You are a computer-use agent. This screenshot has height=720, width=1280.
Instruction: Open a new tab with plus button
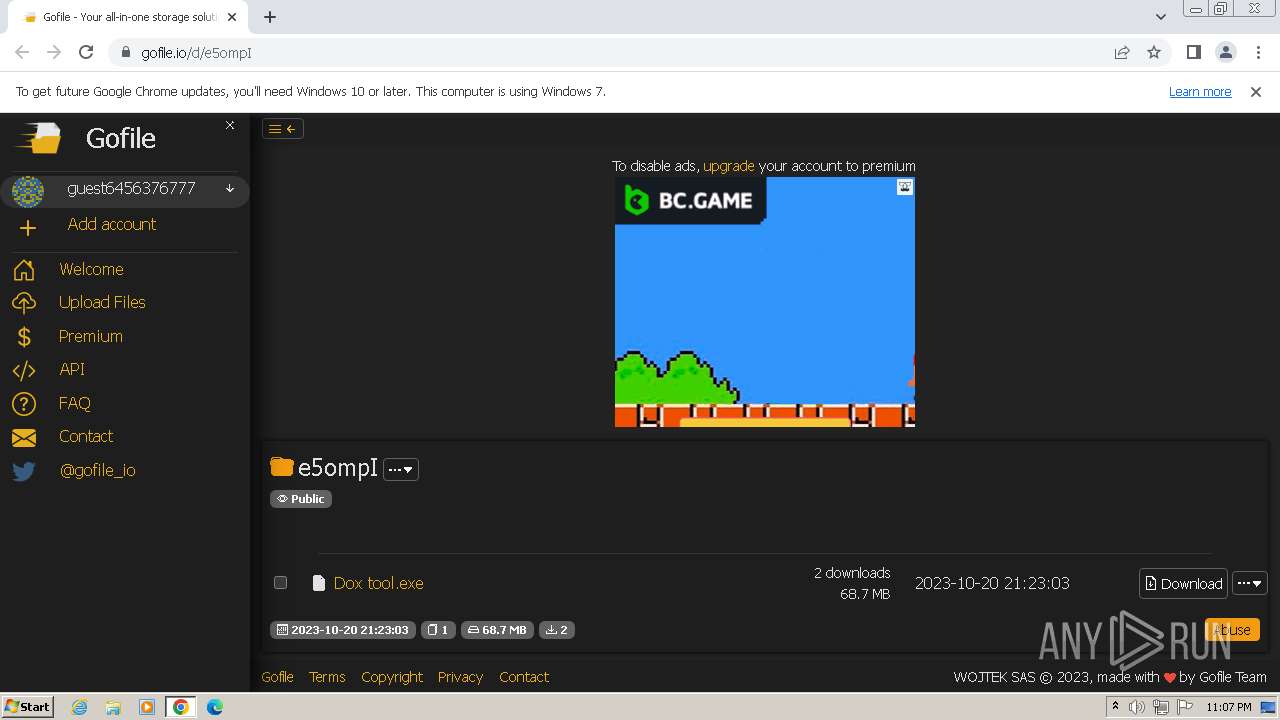tap(270, 17)
